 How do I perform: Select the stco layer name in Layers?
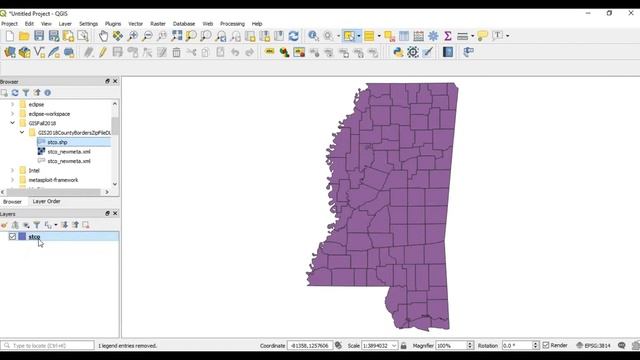click(34, 237)
